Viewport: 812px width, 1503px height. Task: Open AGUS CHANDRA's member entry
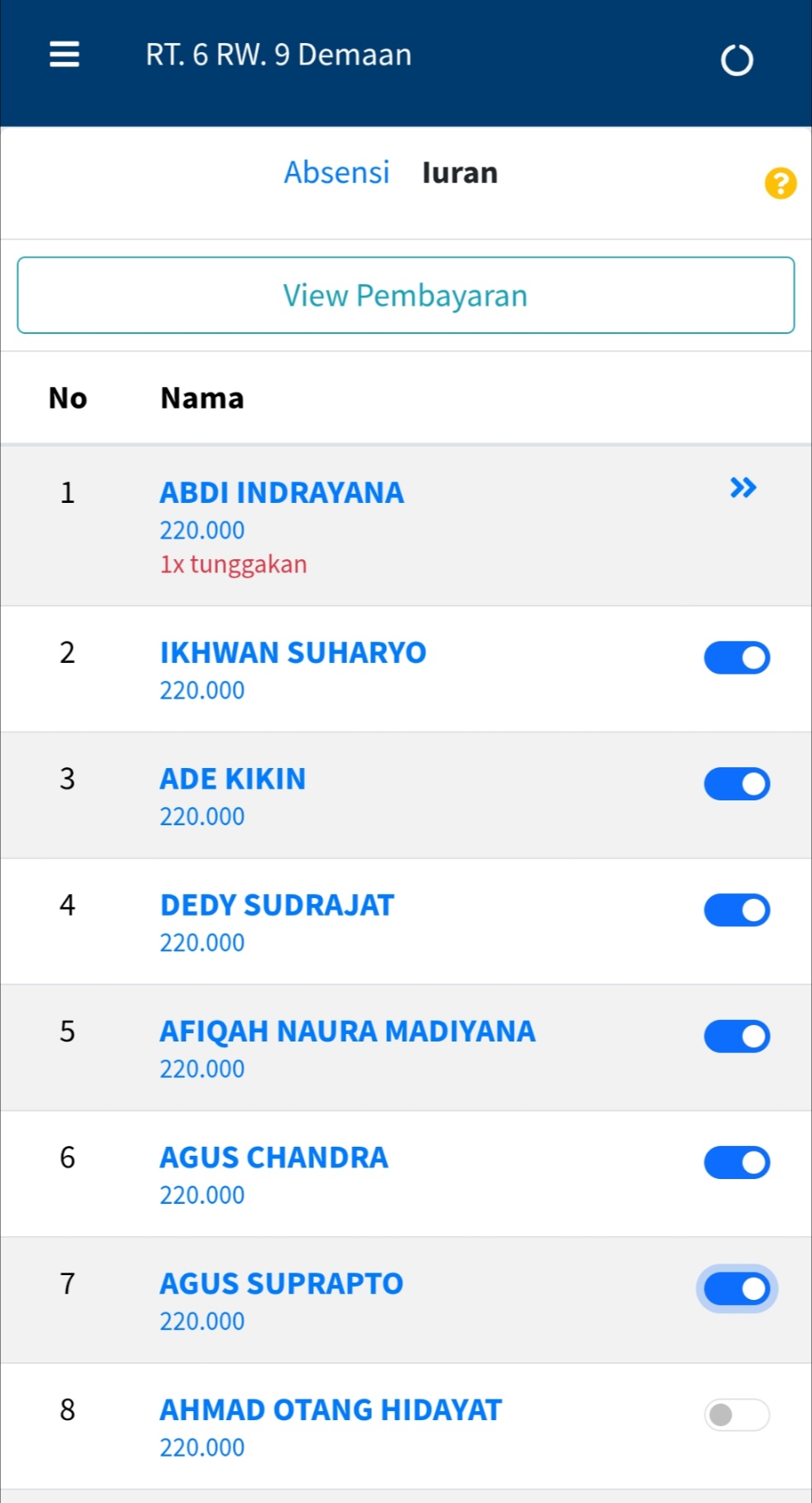point(273,1157)
